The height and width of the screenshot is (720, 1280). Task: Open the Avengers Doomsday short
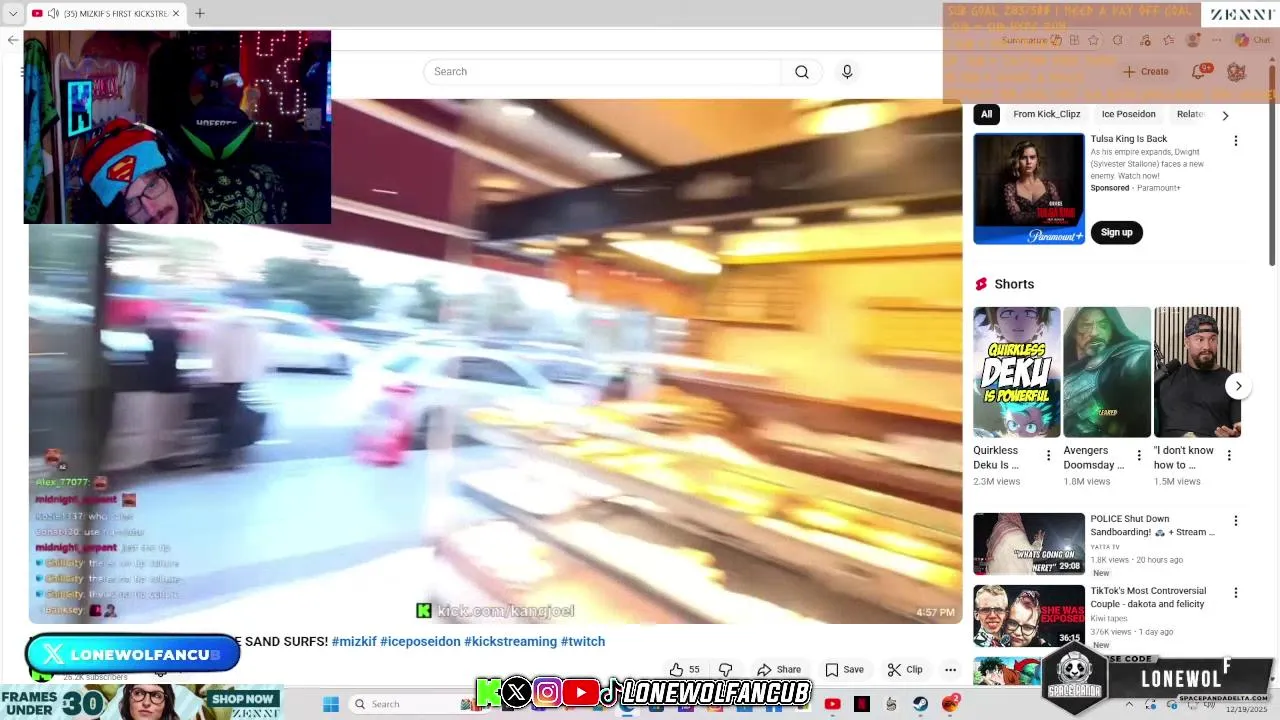[1106, 372]
